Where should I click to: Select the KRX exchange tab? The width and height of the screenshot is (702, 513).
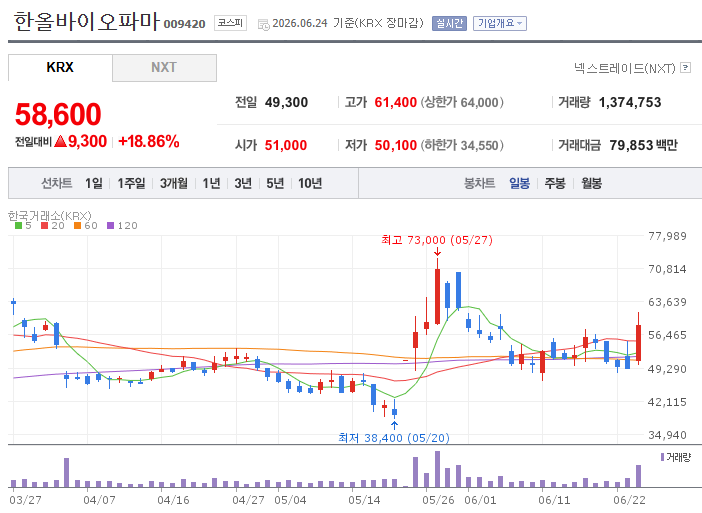tap(60, 68)
